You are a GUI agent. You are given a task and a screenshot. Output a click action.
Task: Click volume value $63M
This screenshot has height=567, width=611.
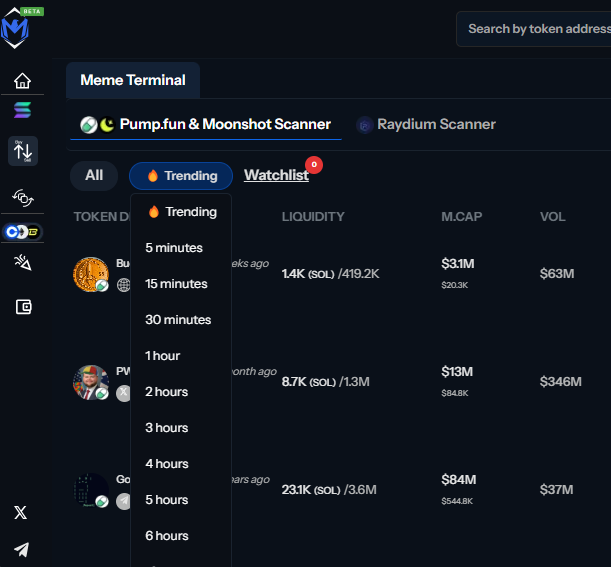point(557,274)
